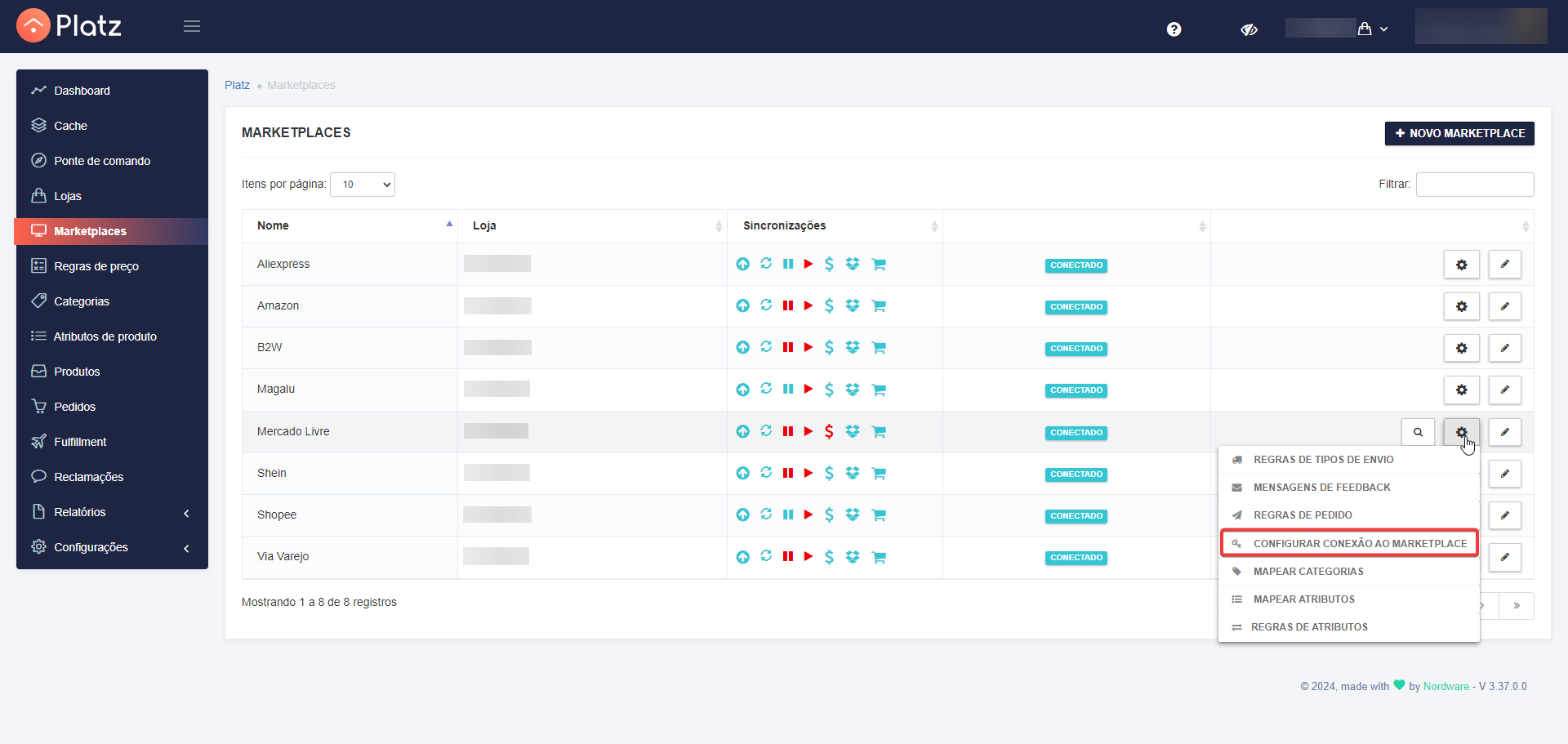
Task: Click dollar price icon in Shopee row
Action: [x=829, y=515]
